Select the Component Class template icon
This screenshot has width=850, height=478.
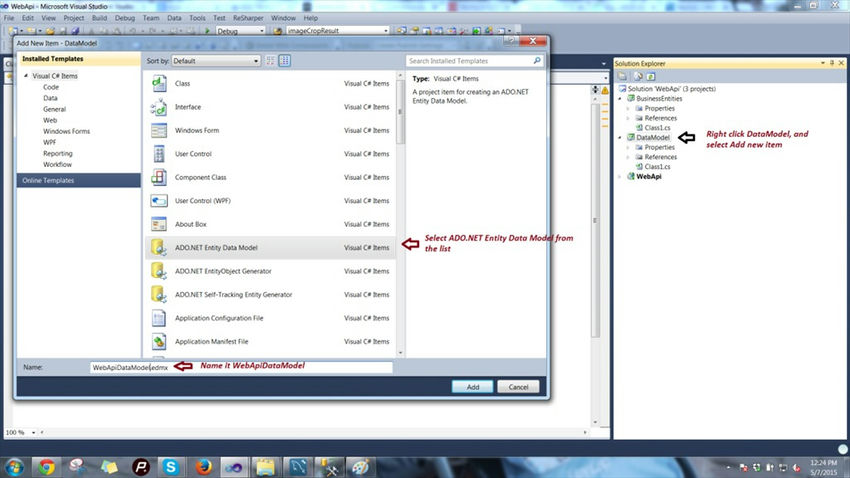159,177
